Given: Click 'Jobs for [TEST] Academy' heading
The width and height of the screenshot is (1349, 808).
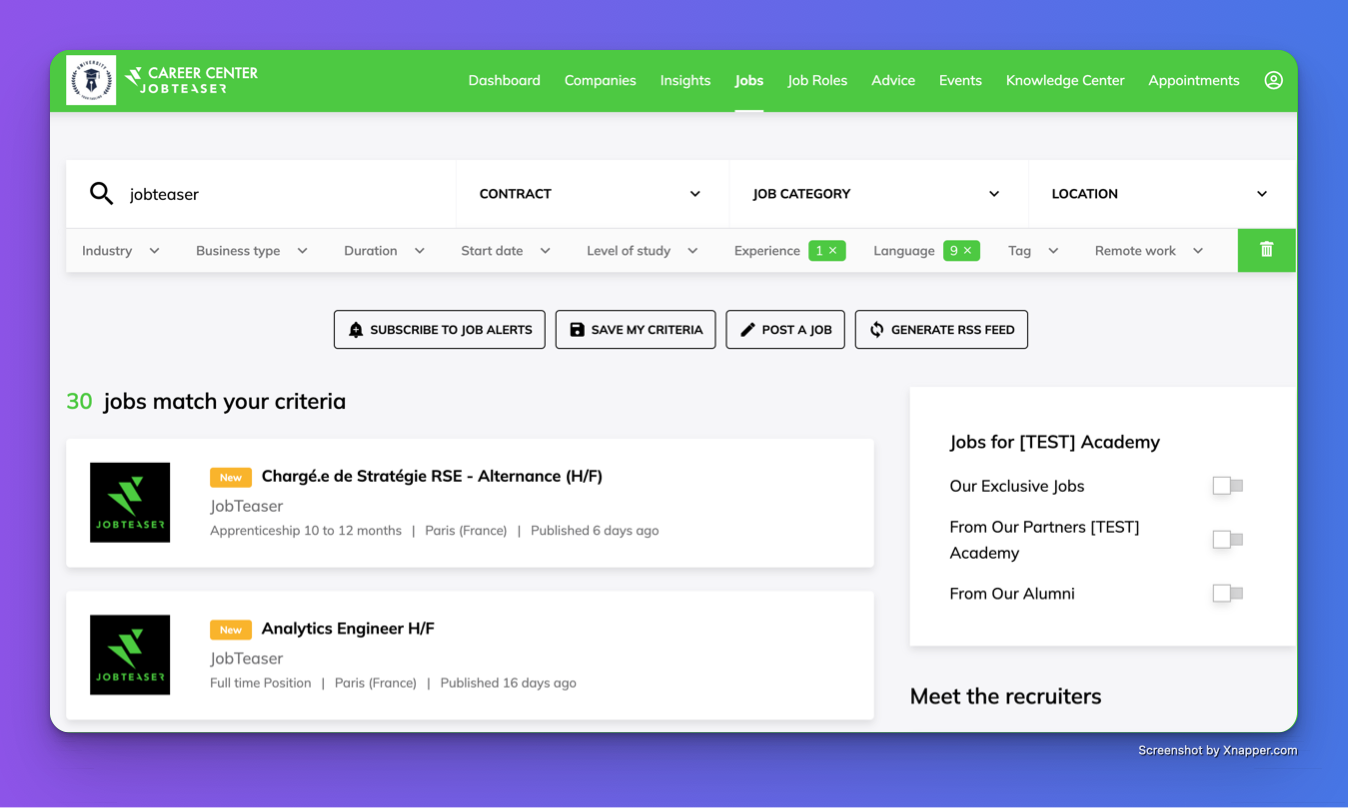Looking at the screenshot, I should click(x=1055, y=442).
